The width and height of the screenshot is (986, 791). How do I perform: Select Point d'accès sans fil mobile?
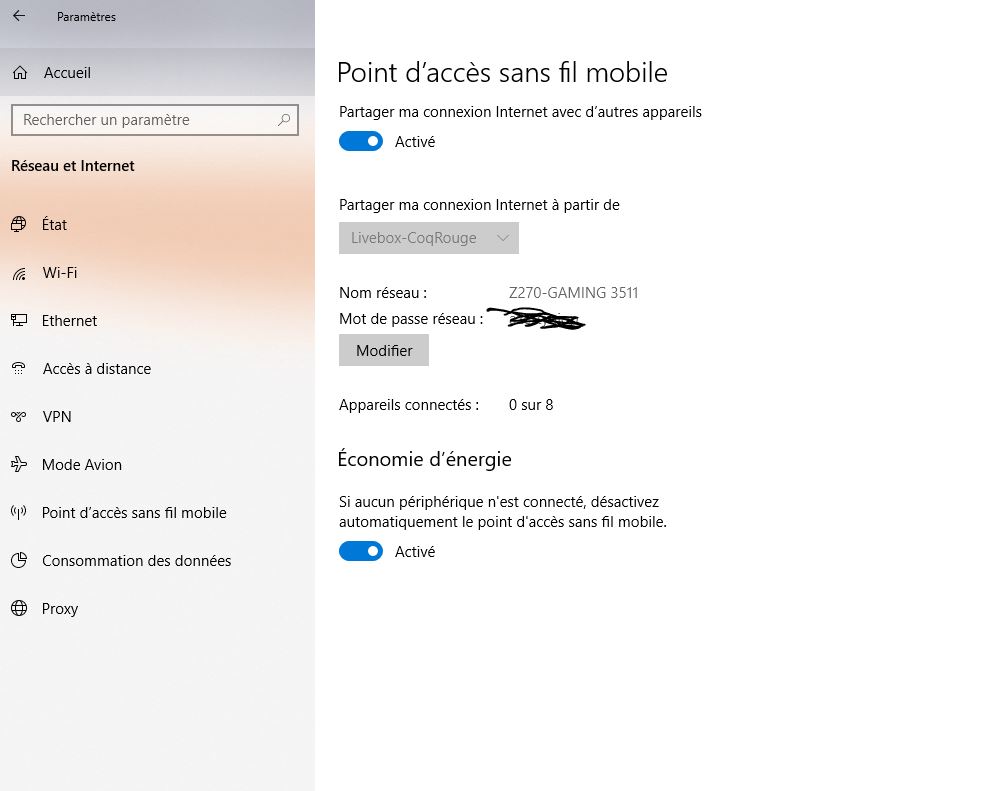(x=134, y=513)
